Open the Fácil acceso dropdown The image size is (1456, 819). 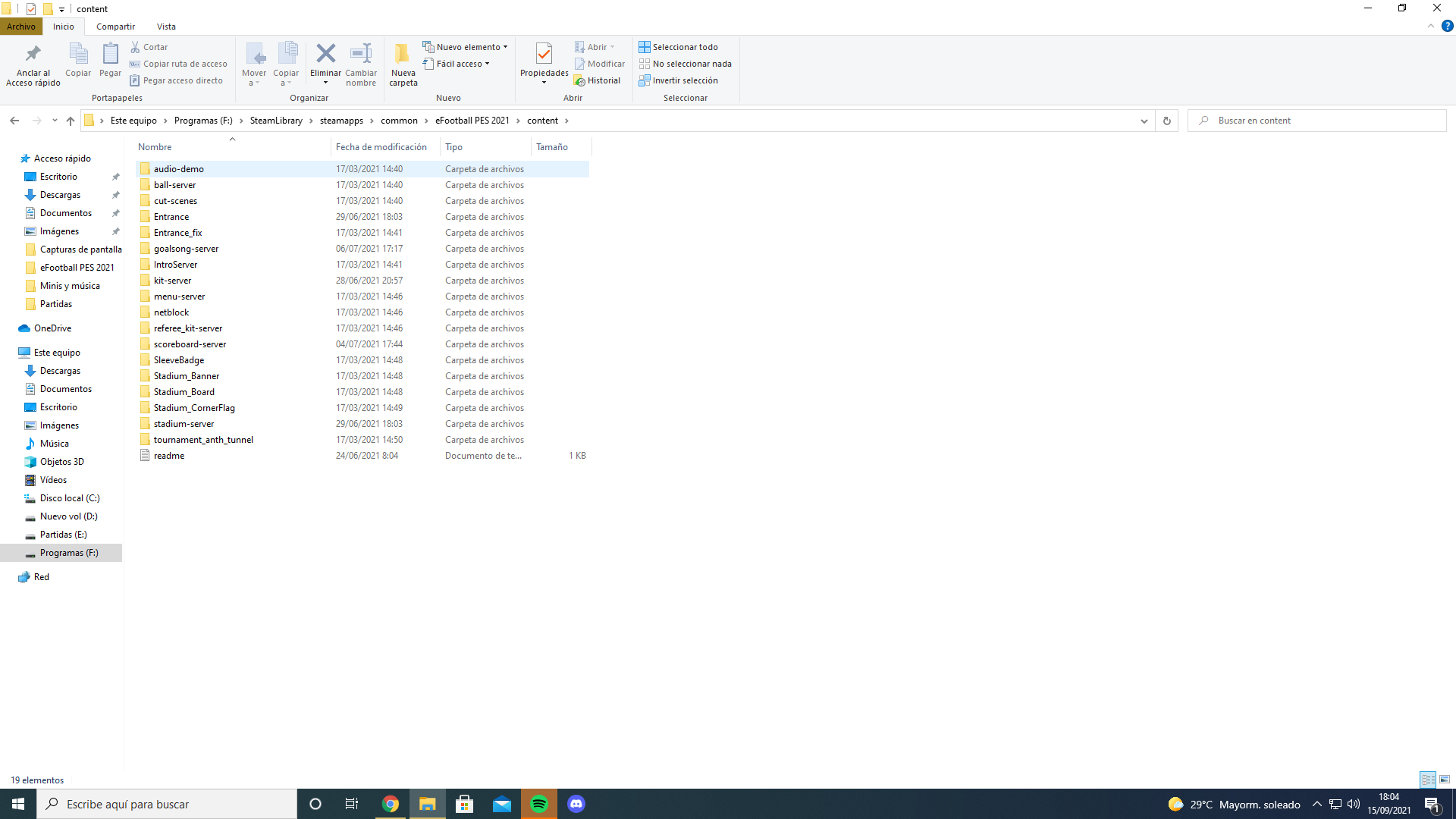click(457, 64)
